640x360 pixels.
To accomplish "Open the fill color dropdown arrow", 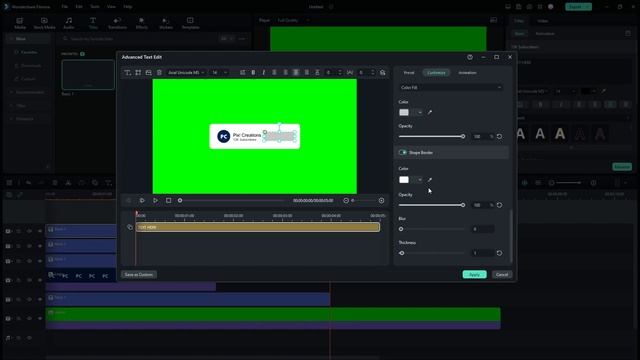I will [419, 112].
